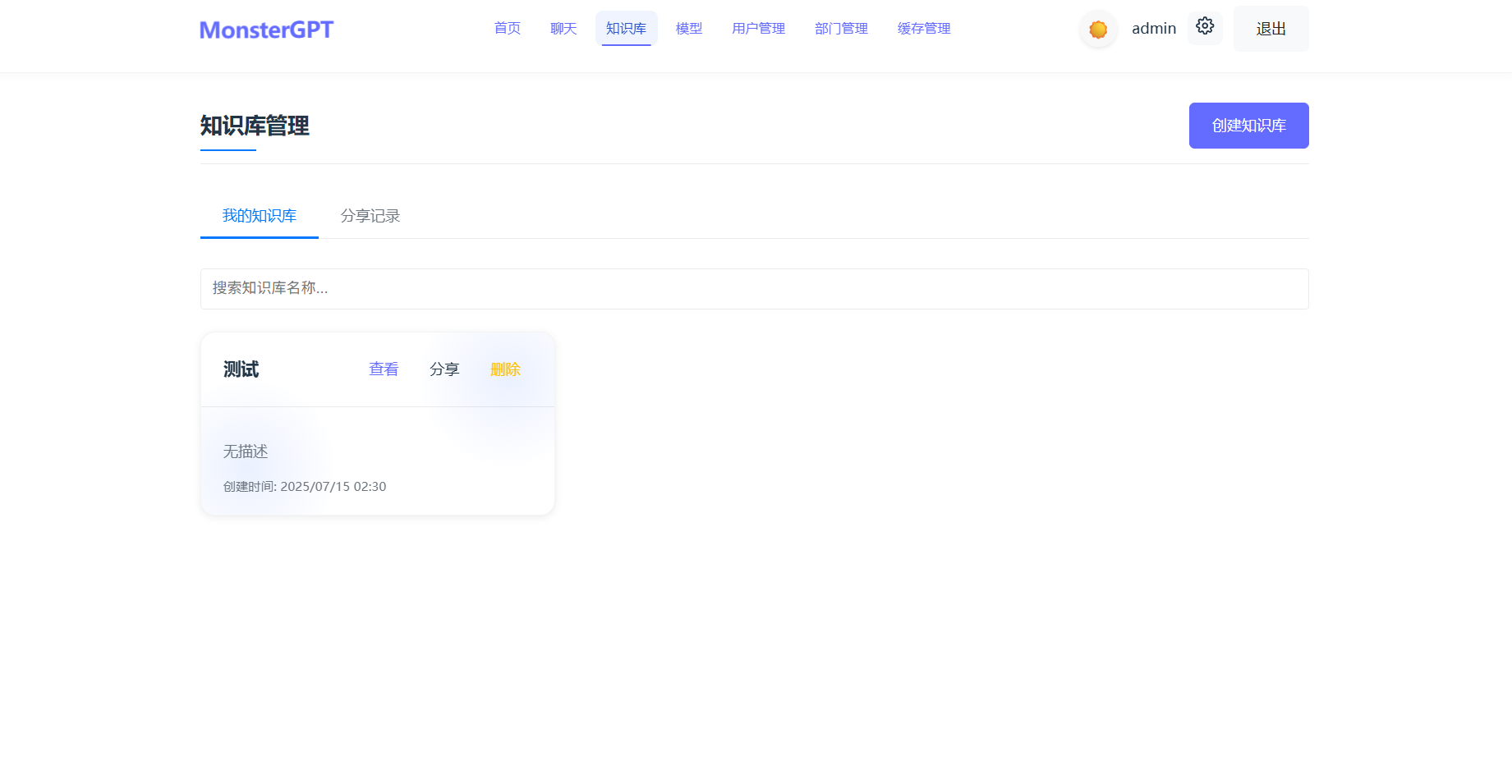1512x784 pixels.
Task: Click the admin username
Action: (x=1154, y=29)
